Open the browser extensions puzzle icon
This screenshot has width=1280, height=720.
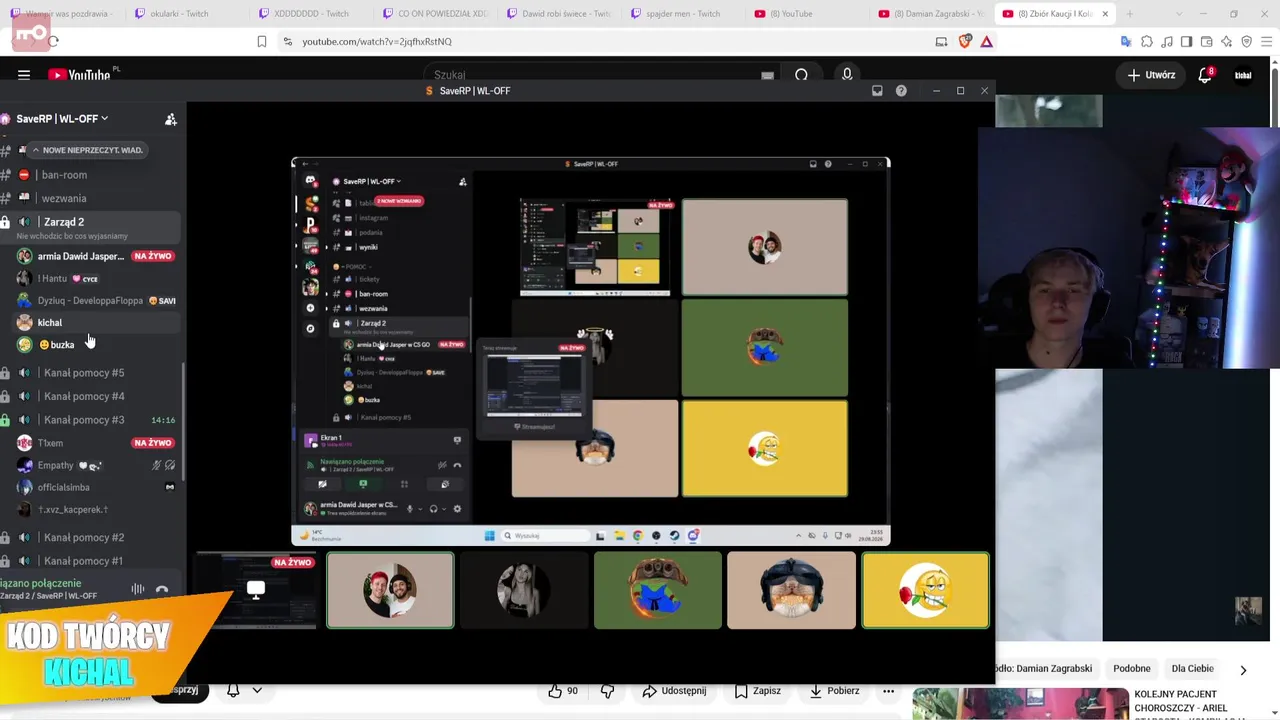(x=1147, y=41)
